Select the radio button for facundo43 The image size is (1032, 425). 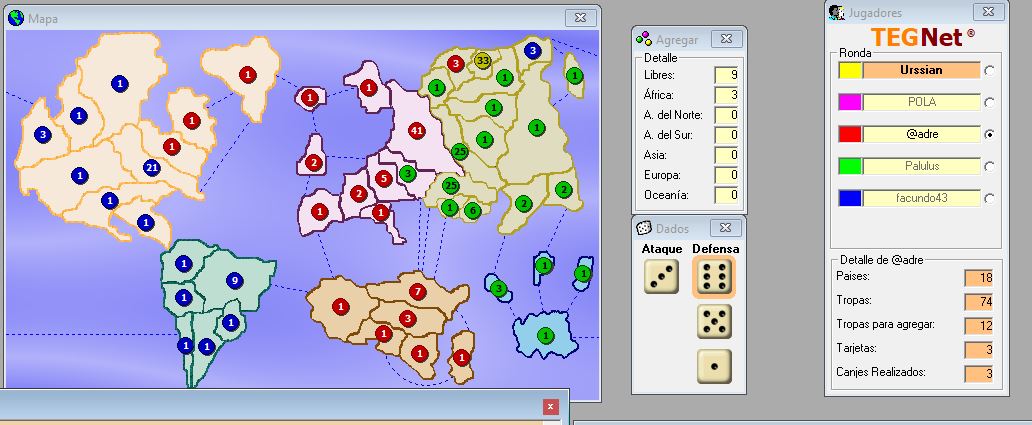point(989,199)
